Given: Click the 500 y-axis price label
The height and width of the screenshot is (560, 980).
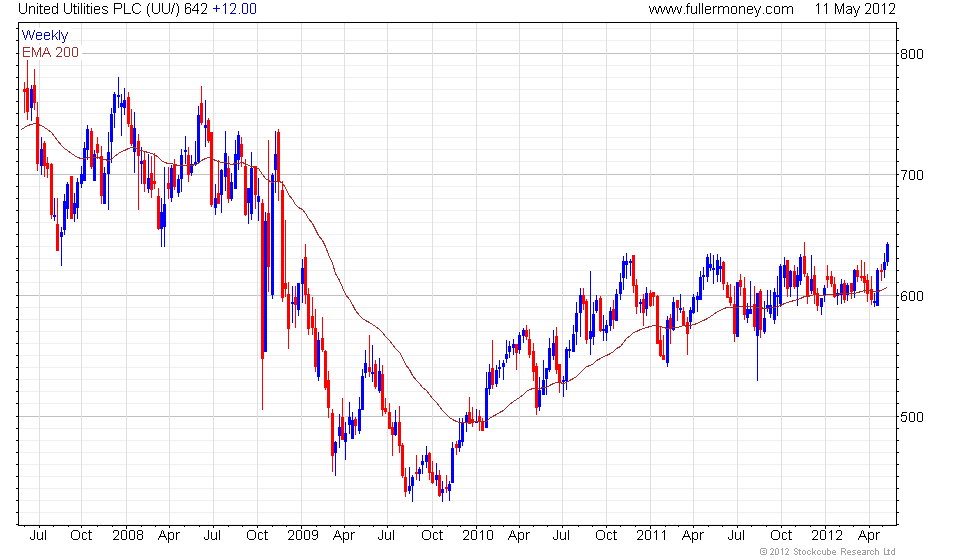Looking at the screenshot, I should tap(911, 418).
